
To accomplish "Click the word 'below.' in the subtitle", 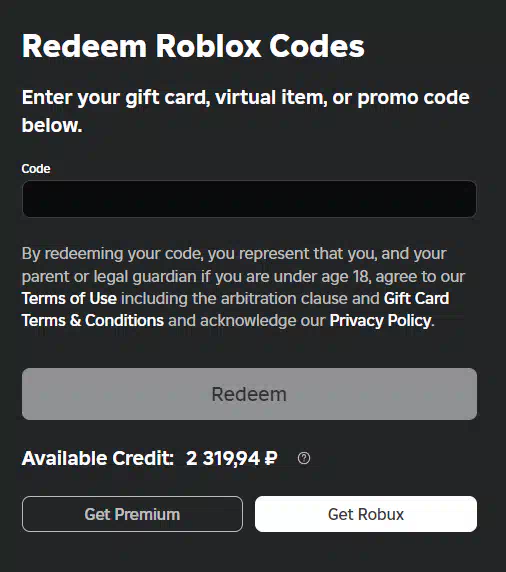I will click(52, 125).
